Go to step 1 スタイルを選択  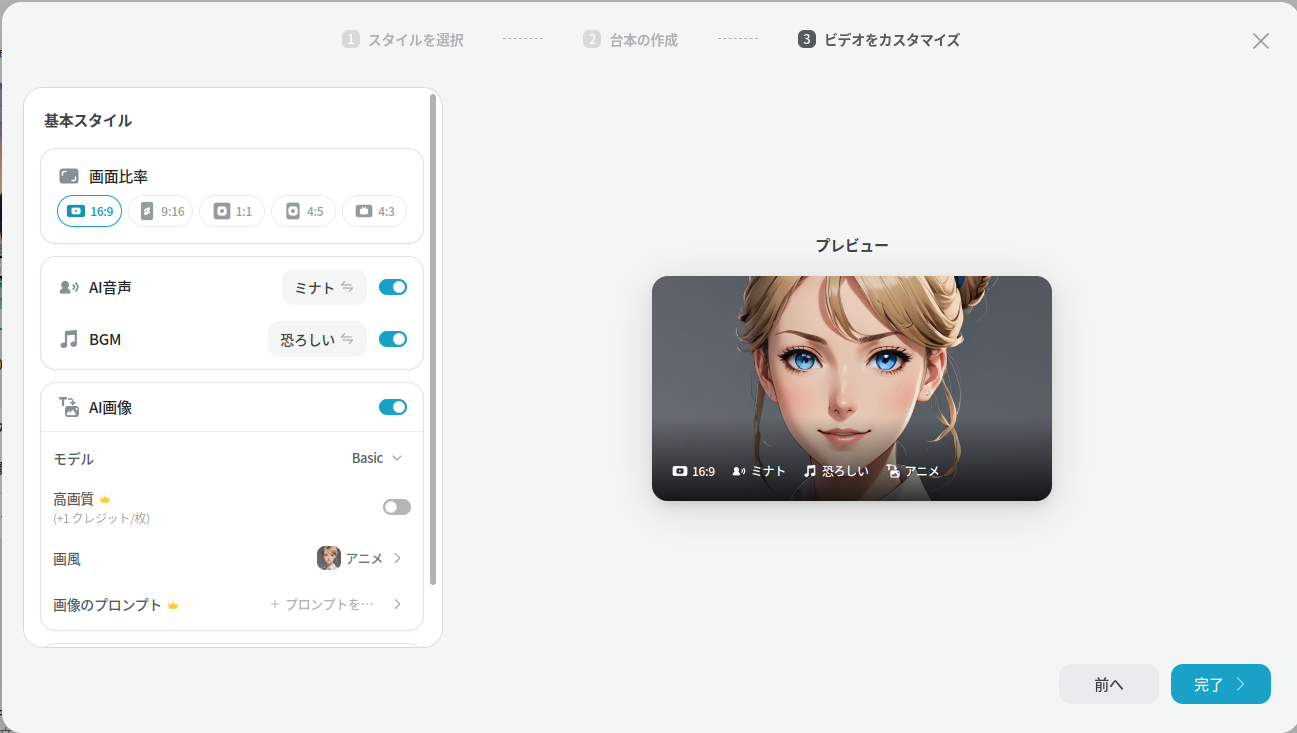coord(403,40)
